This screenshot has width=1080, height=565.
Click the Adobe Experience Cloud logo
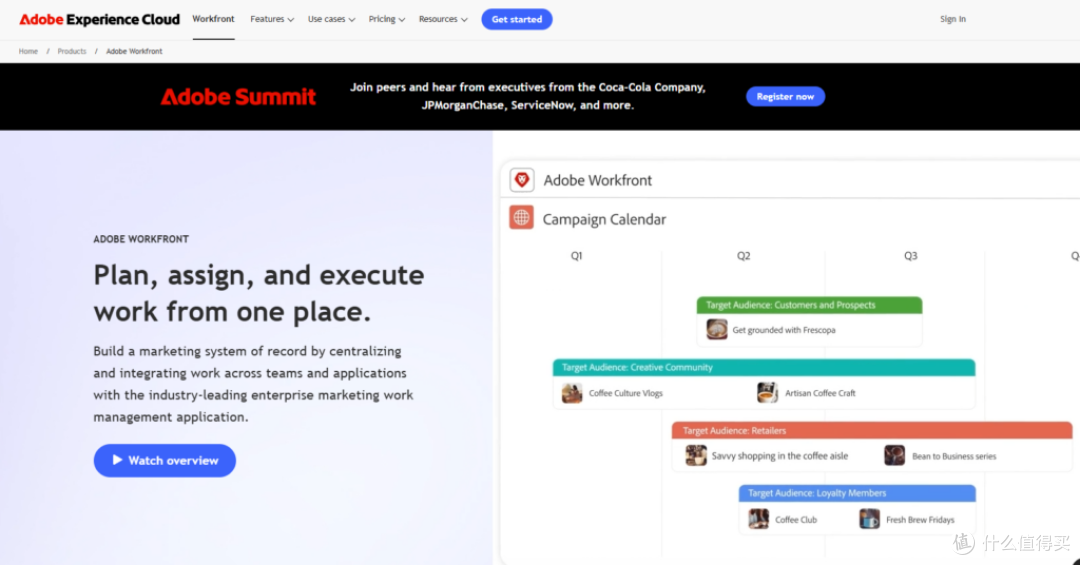click(x=99, y=19)
